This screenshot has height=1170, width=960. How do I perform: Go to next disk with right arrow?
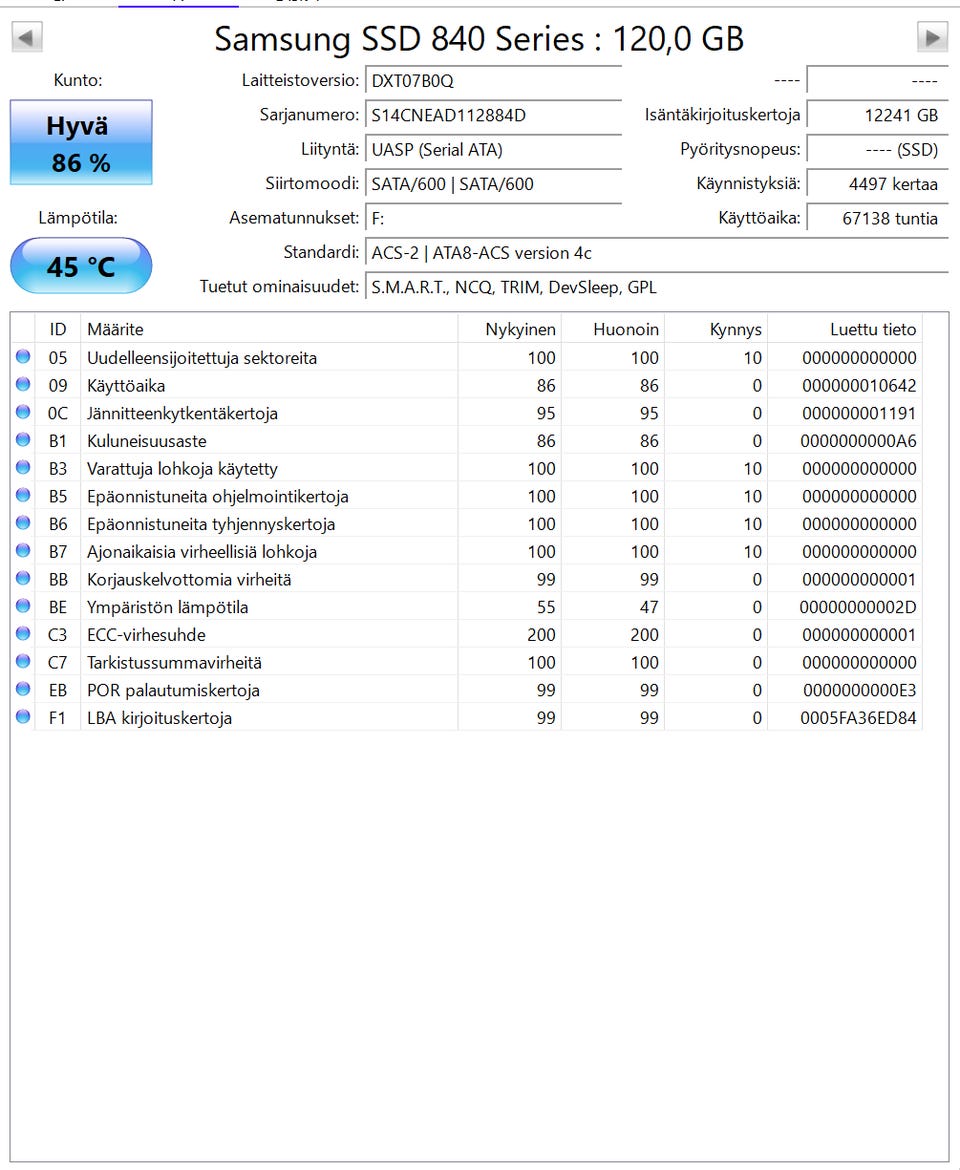pos(932,37)
